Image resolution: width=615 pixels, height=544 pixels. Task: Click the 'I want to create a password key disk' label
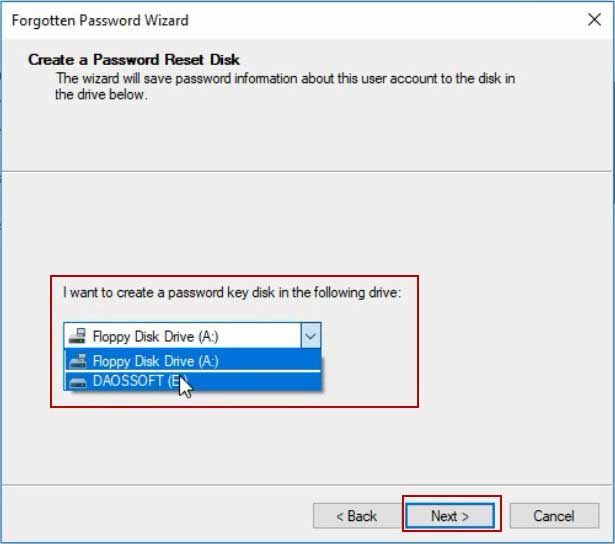[x=232, y=293]
